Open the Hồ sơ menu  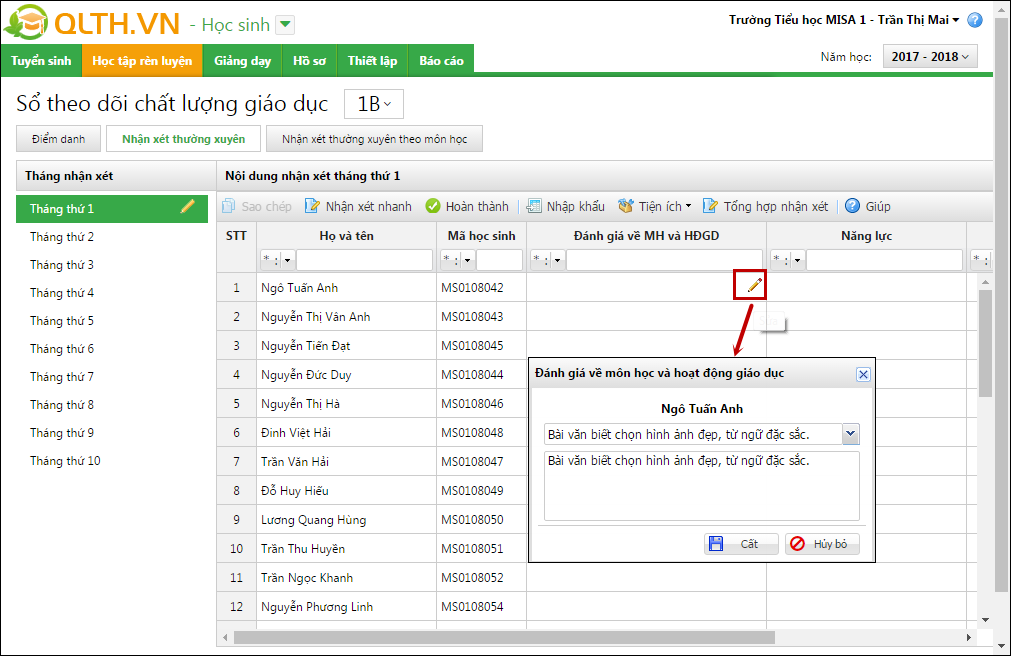pyautogui.click(x=309, y=61)
